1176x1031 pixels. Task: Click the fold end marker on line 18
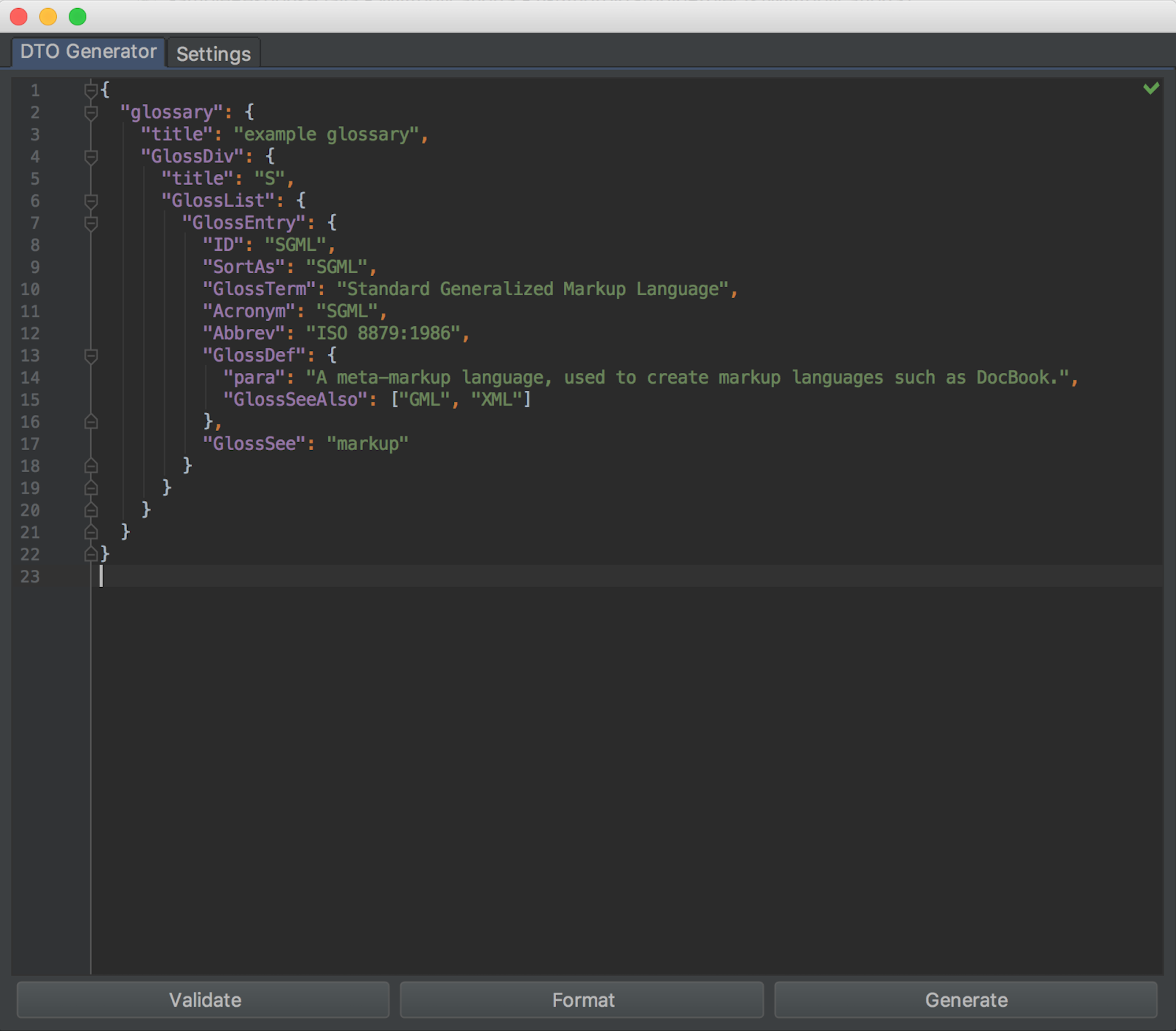pos(91,466)
